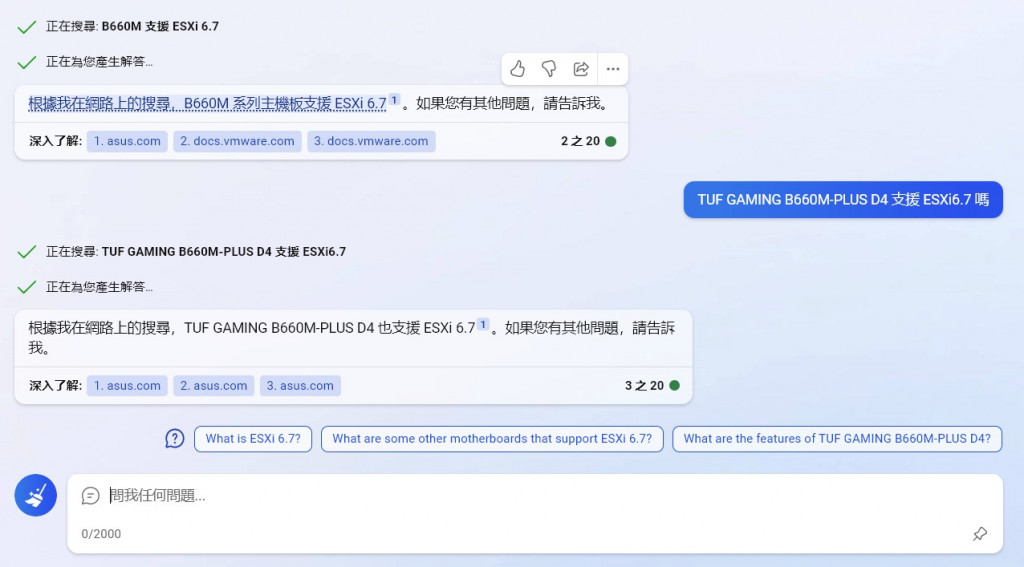Click '正在搜尋: B660M 支援 ESXi 6.7' status line

tap(132, 27)
